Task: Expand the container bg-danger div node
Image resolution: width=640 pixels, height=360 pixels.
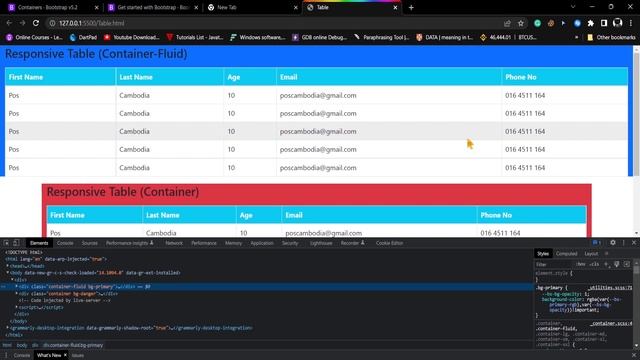Action: (x=16, y=293)
